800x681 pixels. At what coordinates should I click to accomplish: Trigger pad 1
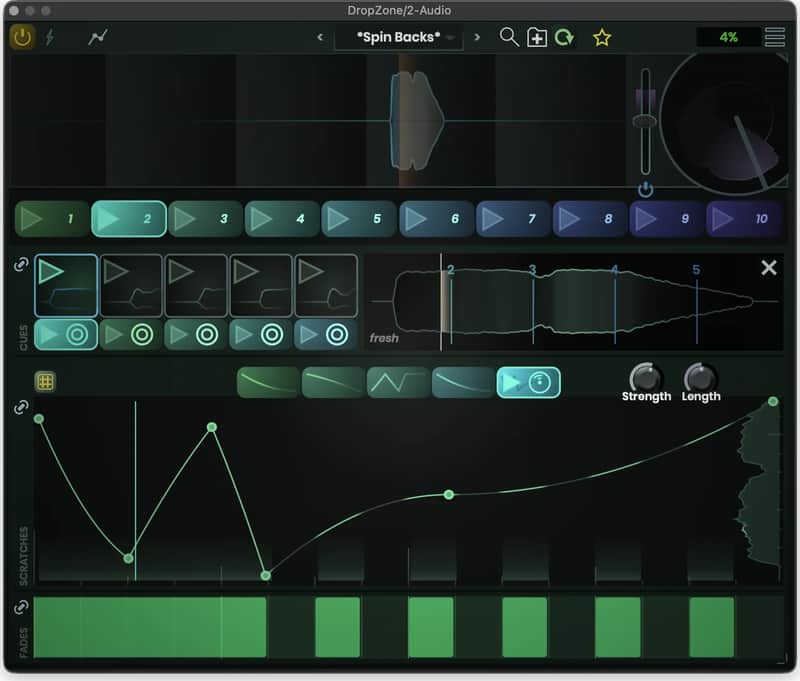52,219
